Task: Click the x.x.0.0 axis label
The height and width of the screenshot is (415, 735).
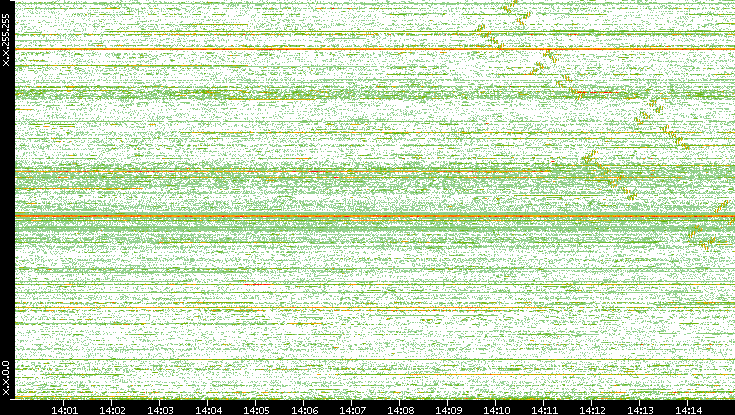Action: (x=6, y=378)
